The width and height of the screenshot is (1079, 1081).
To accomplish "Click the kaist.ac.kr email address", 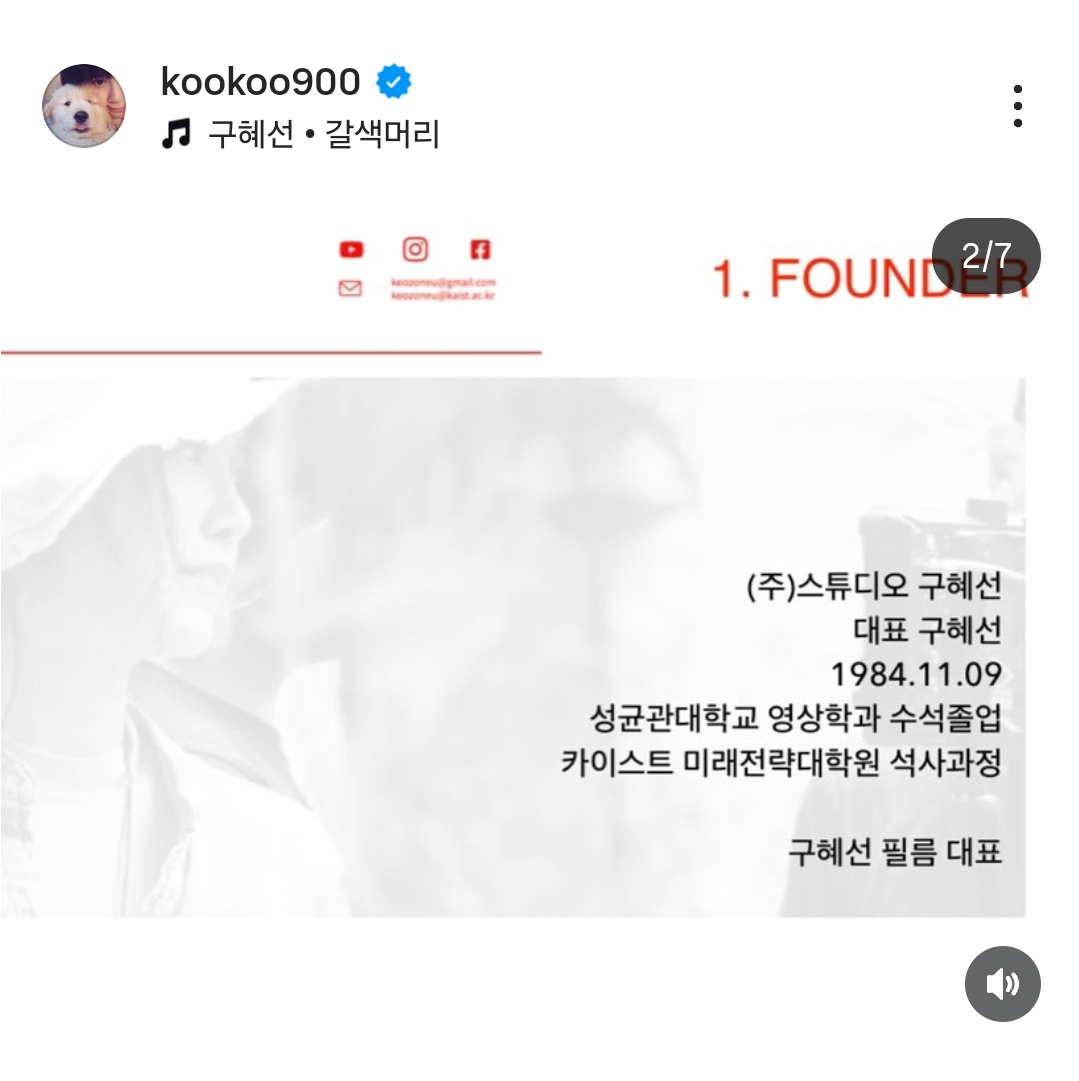I will pos(443,296).
